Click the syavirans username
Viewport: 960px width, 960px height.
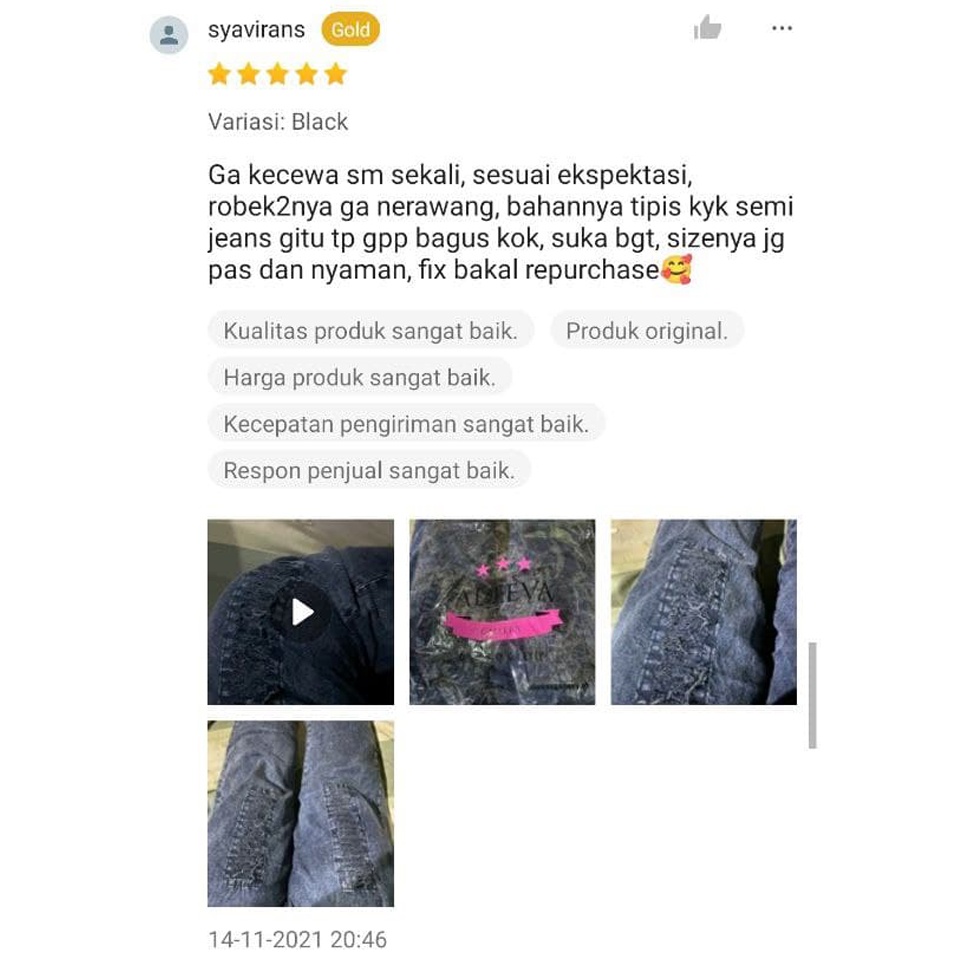pos(256,29)
